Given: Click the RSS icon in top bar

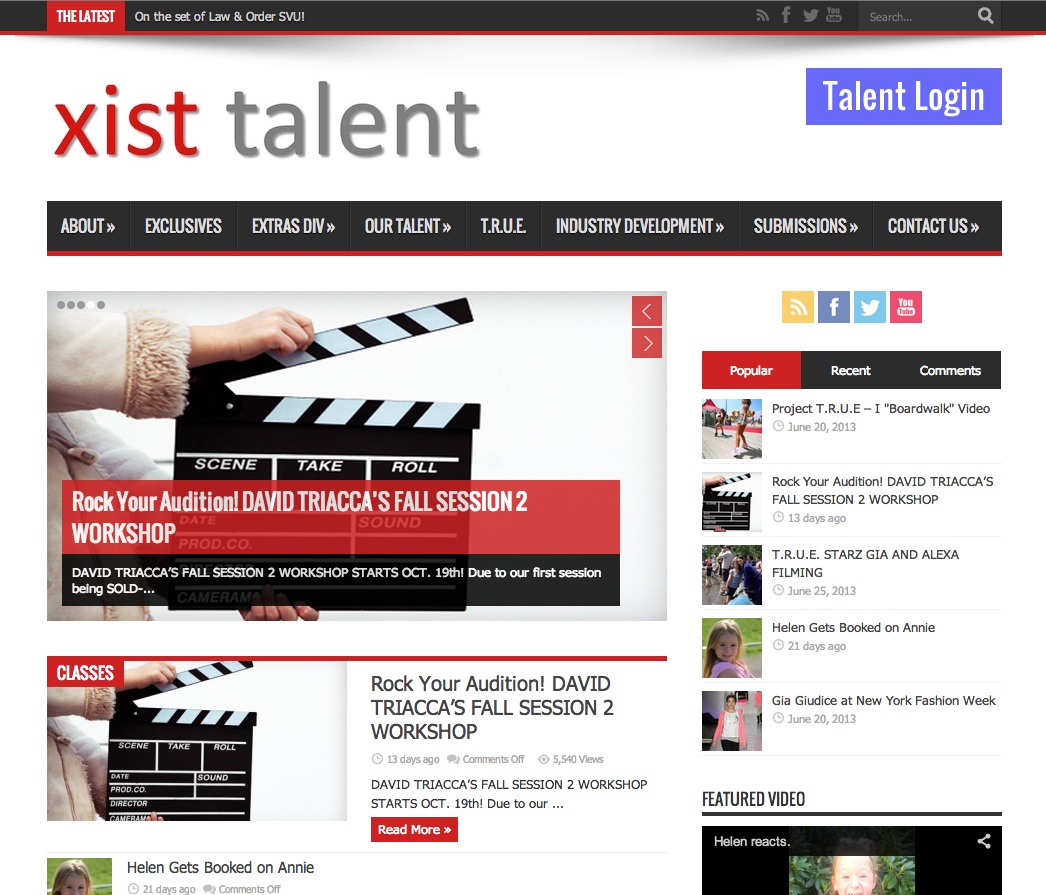Looking at the screenshot, I should pyautogui.click(x=762, y=15).
